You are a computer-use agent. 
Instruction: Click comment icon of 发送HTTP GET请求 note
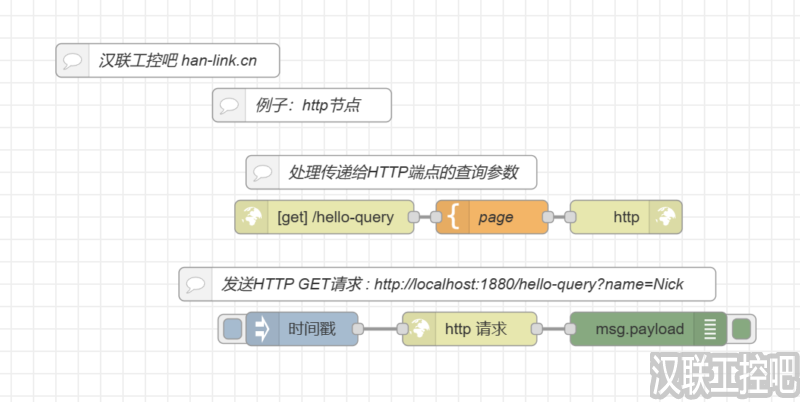point(196,284)
